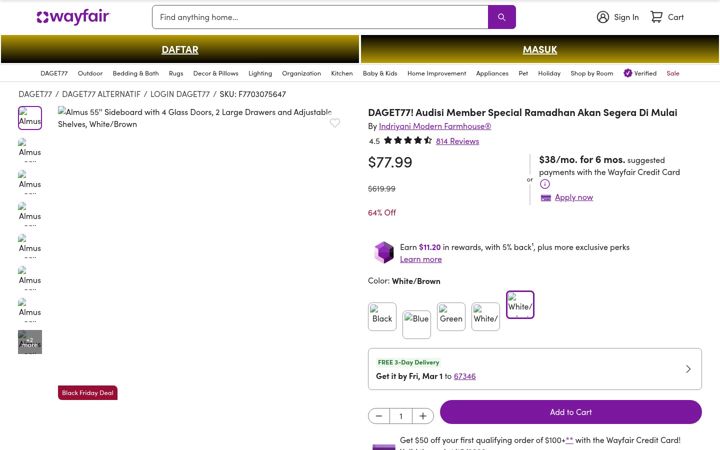Open the Bedding & Bath menu category

tap(135, 73)
